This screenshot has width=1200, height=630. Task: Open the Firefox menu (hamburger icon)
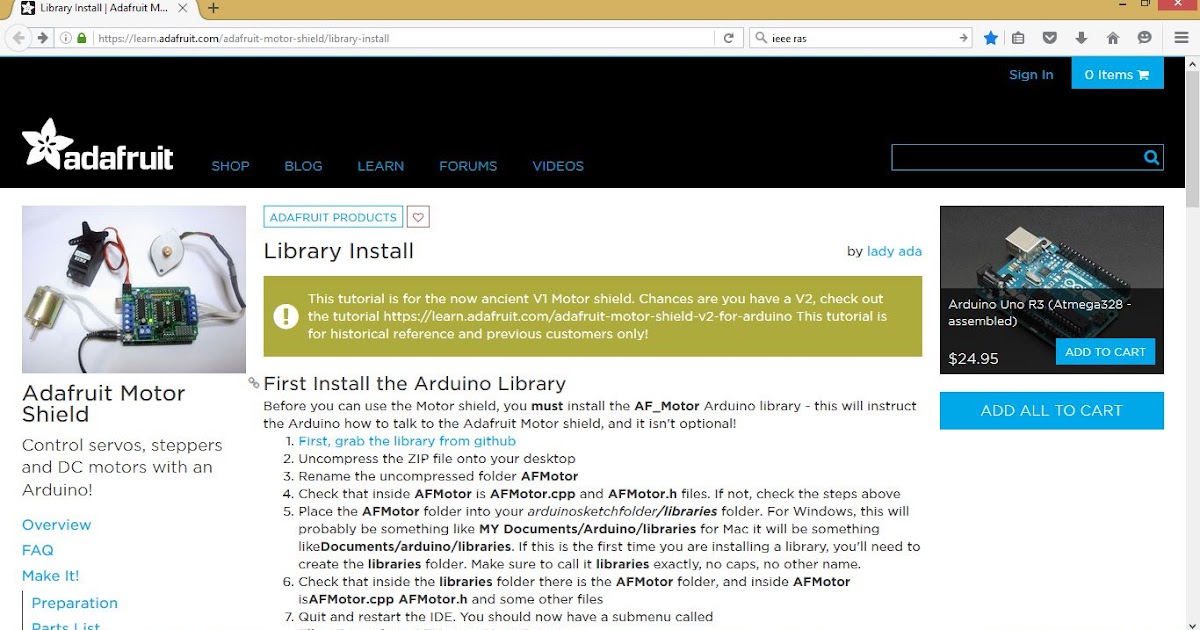click(1181, 36)
